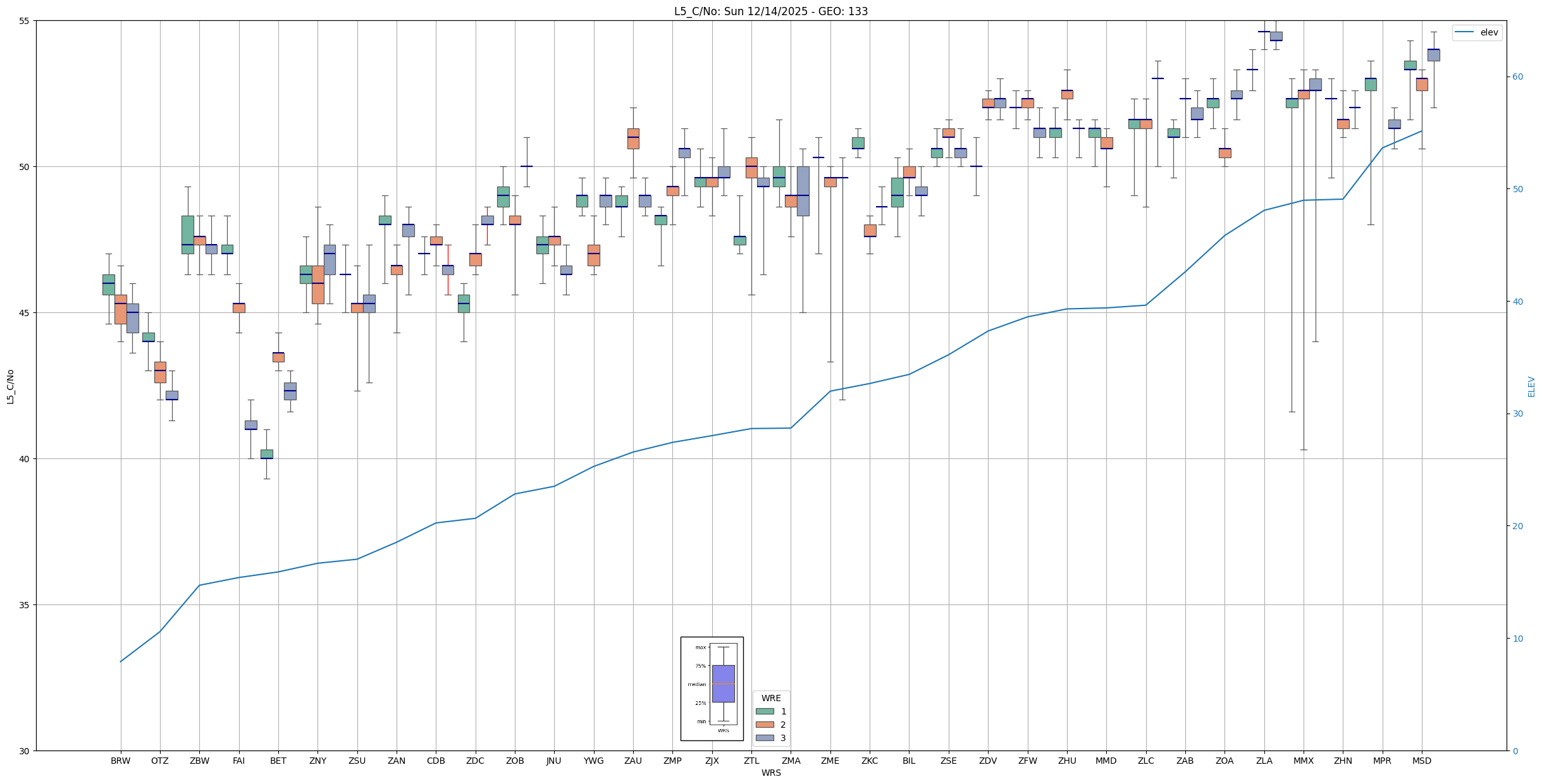
Task: Click the orange WRE 2 legend swatch
Action: [765, 725]
